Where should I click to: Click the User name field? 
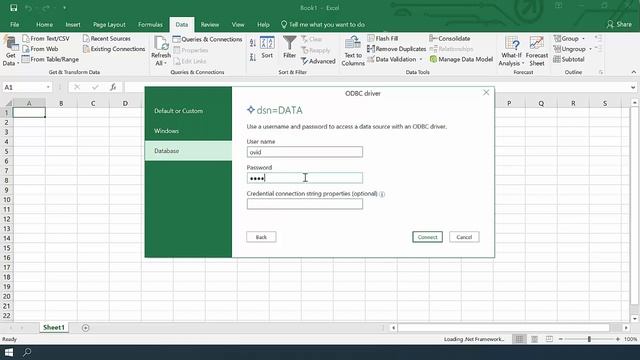304,152
